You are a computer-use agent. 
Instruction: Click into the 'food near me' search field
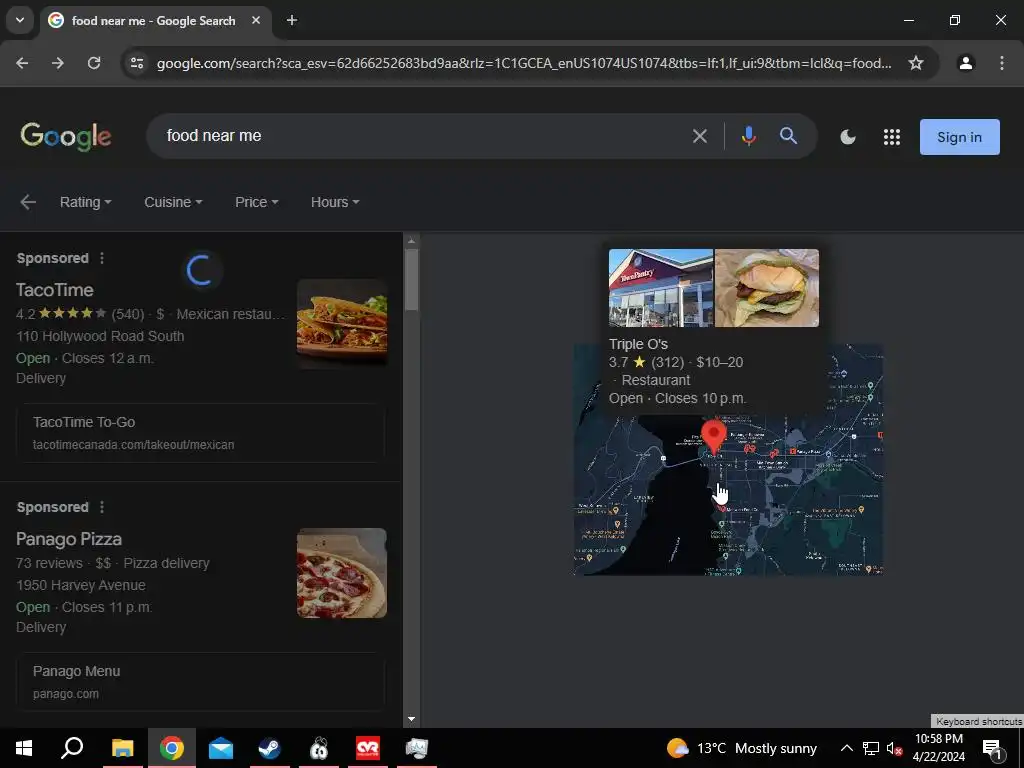[418, 136]
